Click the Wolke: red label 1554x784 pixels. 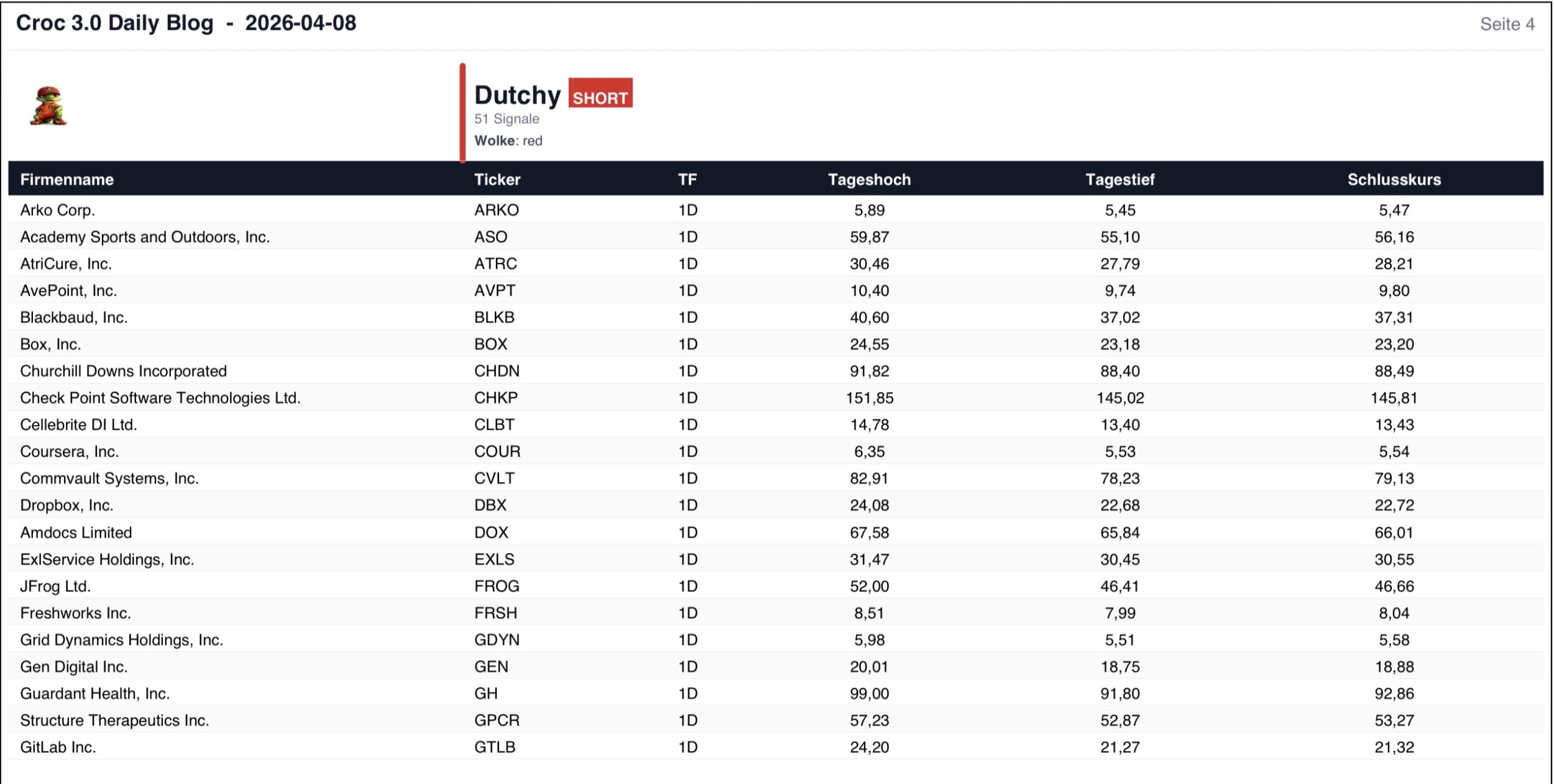tap(508, 140)
